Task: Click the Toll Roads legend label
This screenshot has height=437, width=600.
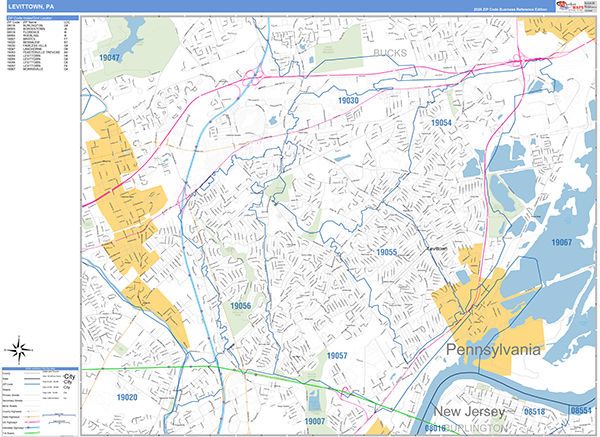Action: [x=8, y=433]
